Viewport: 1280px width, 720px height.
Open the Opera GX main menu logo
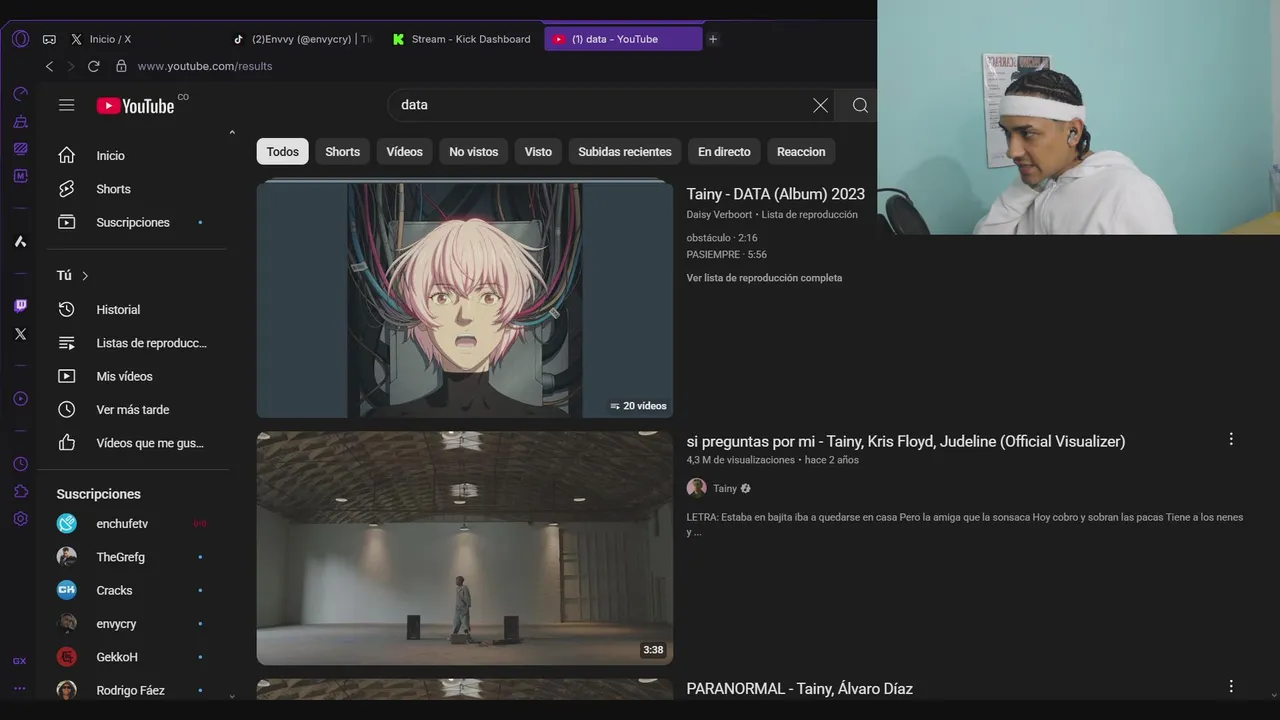click(20, 39)
